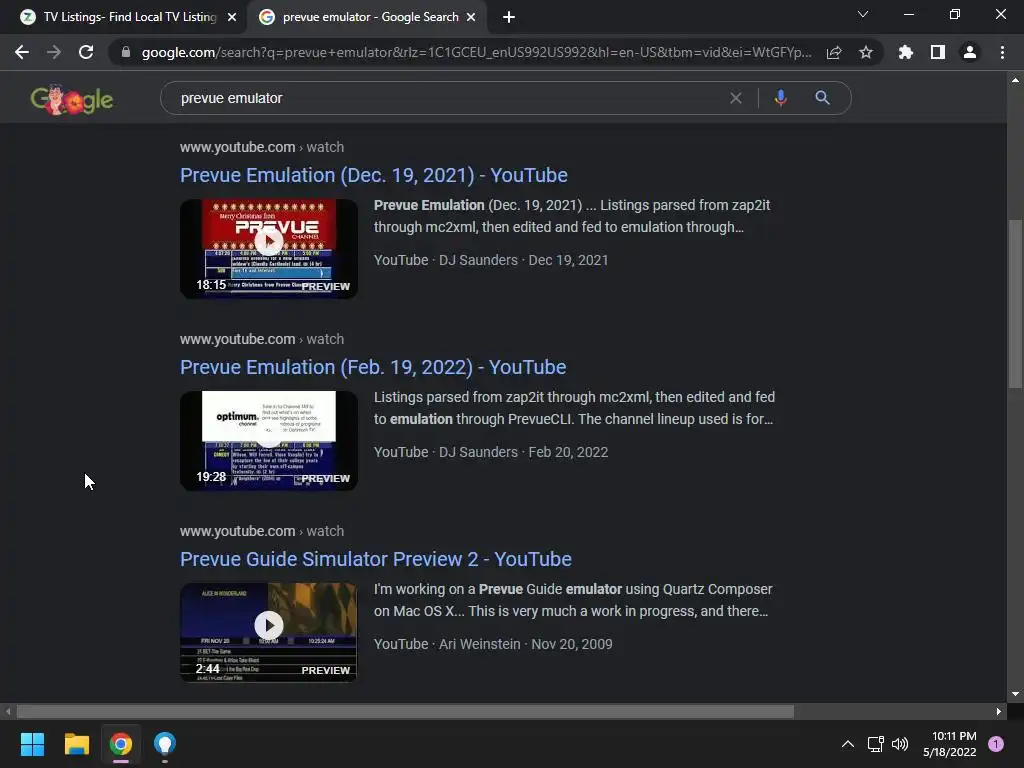Click the Ari Weinstein Nov 20, 2009 metadata
The height and width of the screenshot is (768, 1024).
pyautogui.click(x=493, y=644)
